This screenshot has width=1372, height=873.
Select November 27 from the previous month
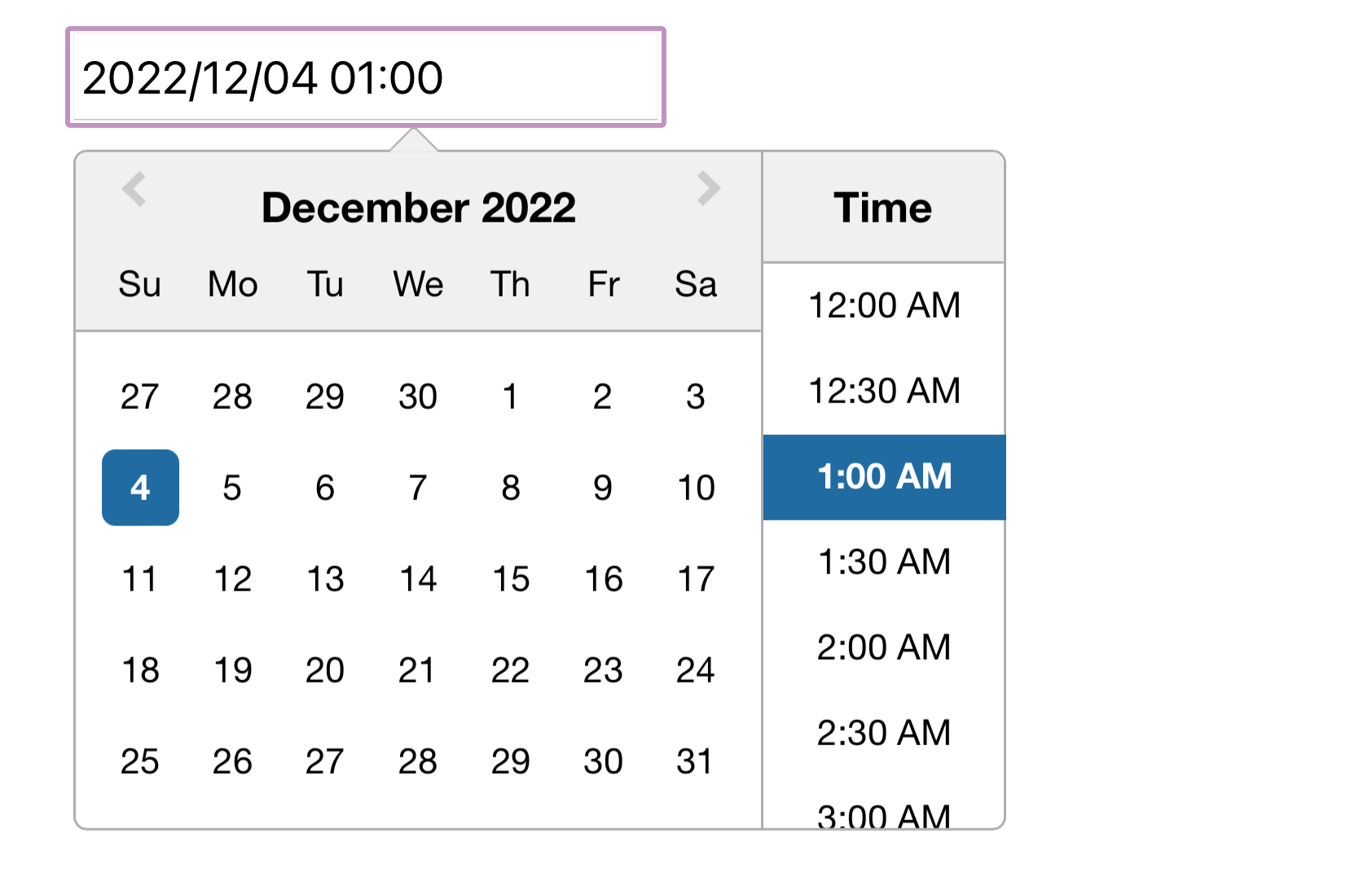coord(139,397)
